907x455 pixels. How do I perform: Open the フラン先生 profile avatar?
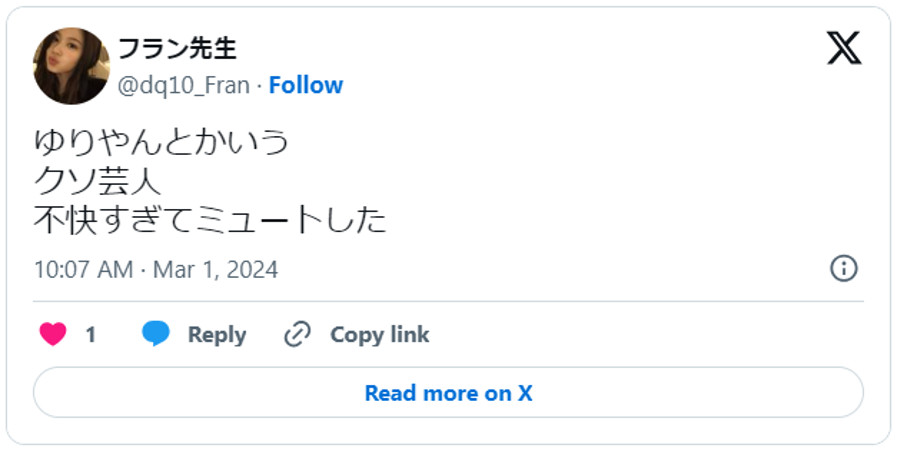tap(71, 66)
